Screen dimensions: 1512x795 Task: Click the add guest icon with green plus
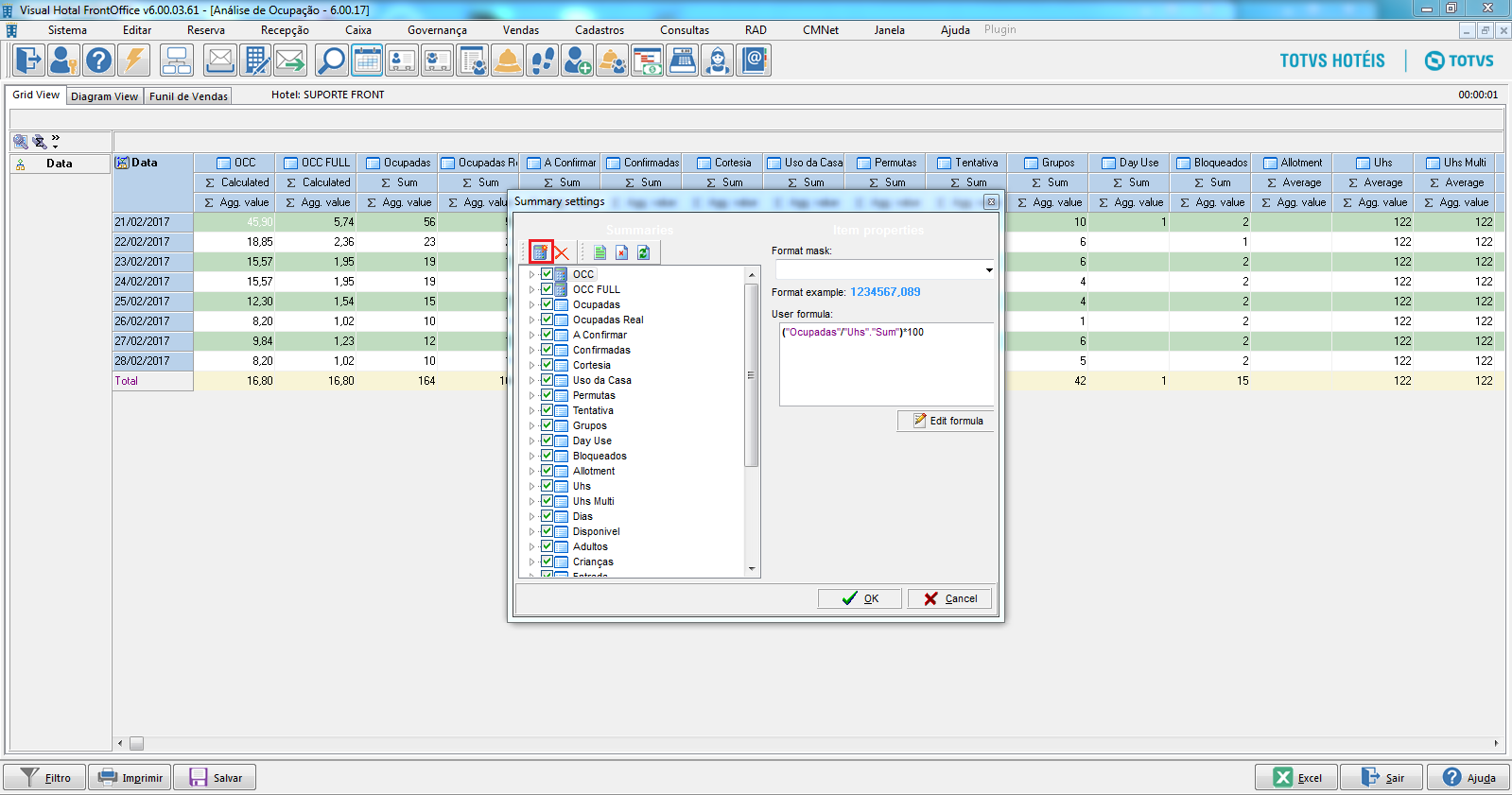coord(578,60)
